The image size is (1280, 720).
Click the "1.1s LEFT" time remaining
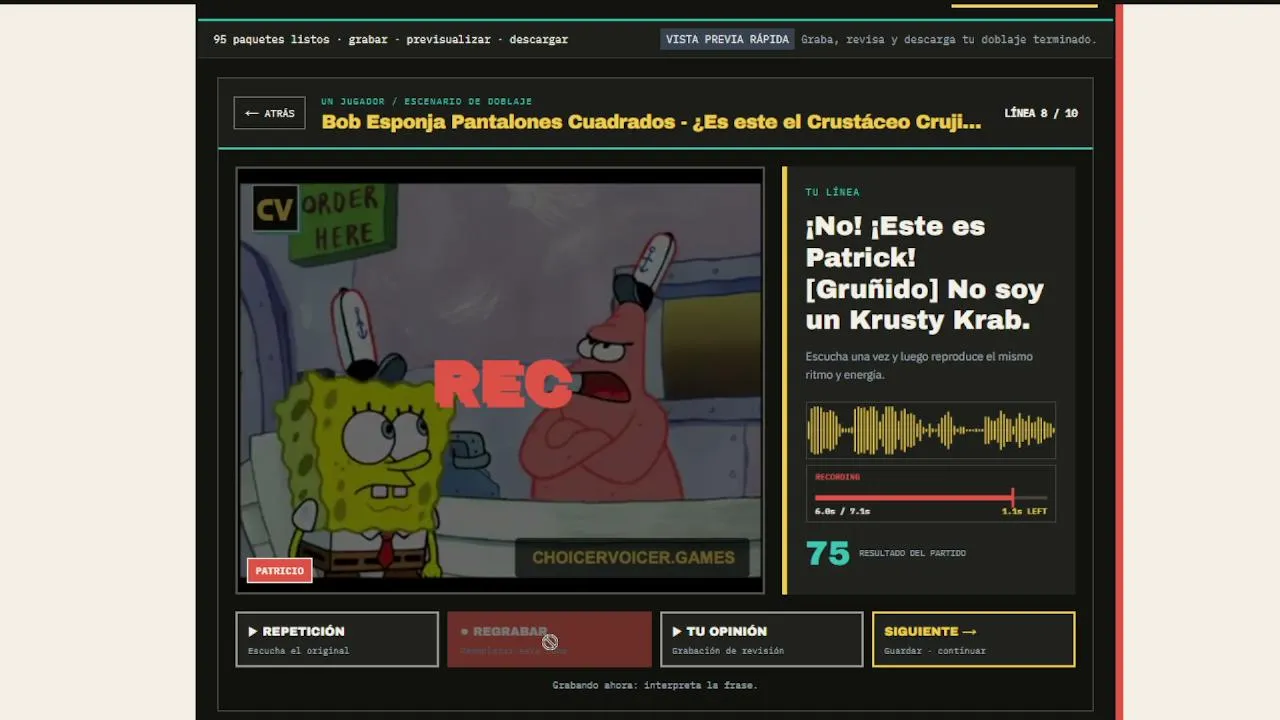click(1024, 511)
